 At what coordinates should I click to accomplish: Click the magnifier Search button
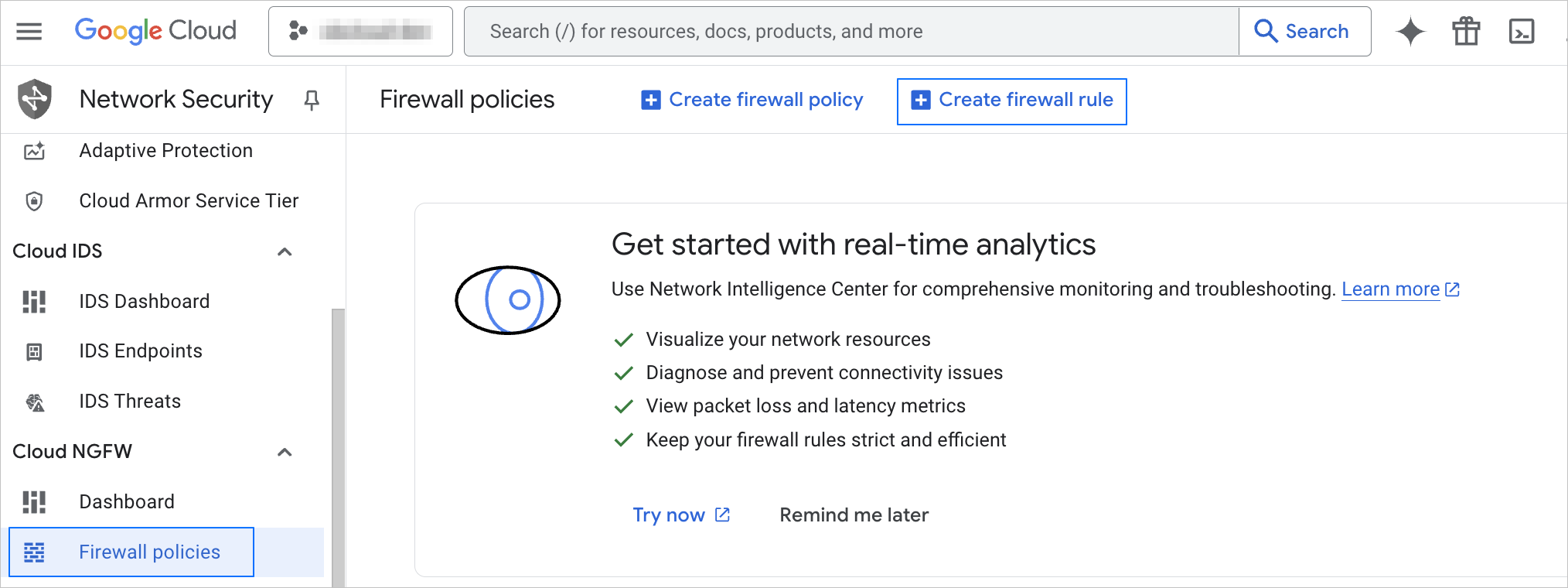(x=1304, y=32)
